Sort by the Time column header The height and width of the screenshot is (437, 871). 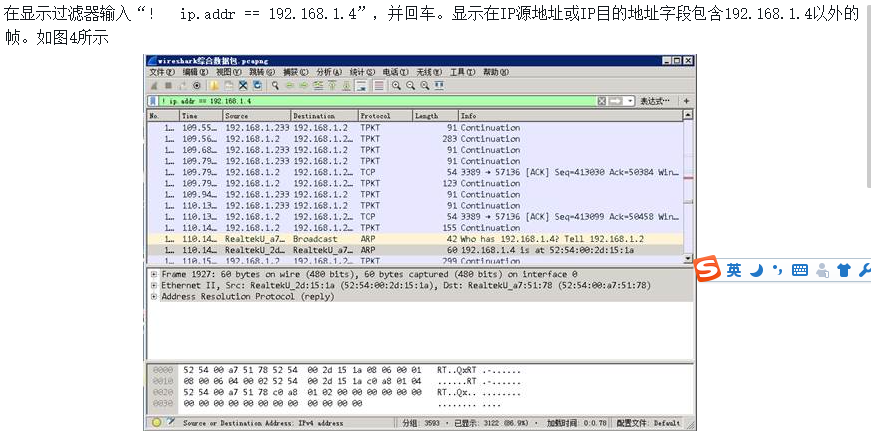[201, 116]
